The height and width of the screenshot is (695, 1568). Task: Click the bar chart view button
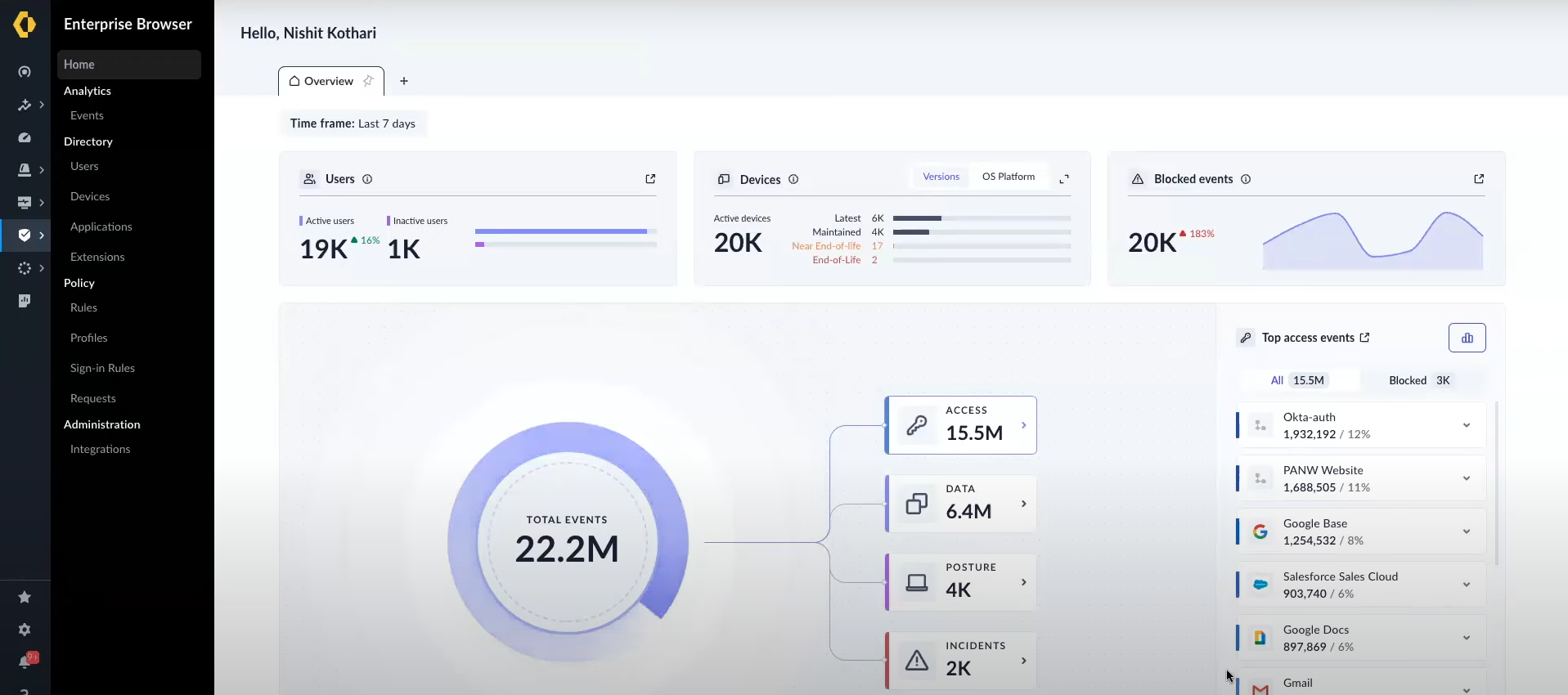tap(1467, 338)
